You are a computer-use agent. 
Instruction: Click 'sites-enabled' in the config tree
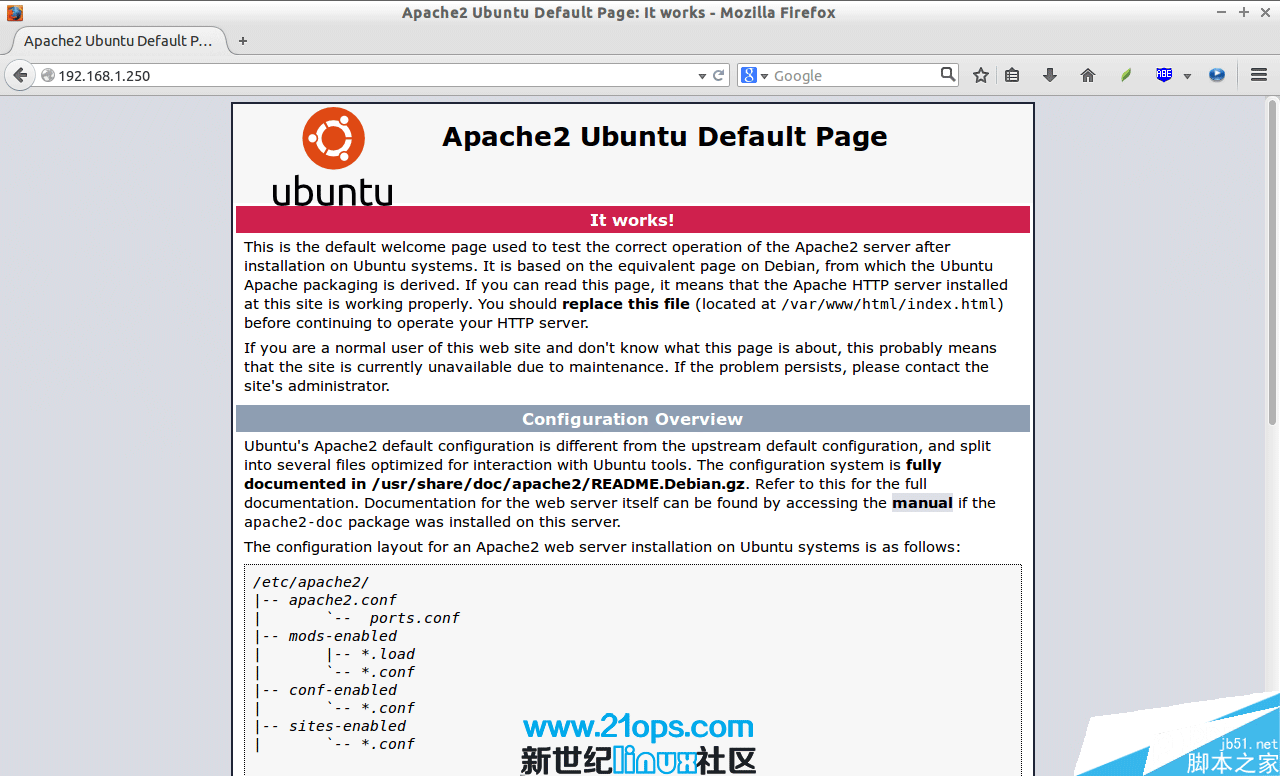coord(347,726)
